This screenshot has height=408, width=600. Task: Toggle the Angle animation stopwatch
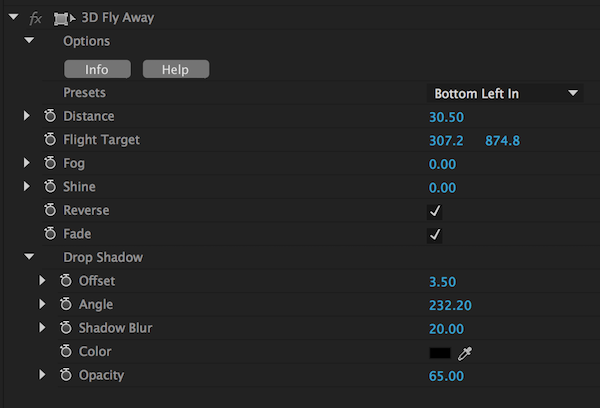pos(66,305)
